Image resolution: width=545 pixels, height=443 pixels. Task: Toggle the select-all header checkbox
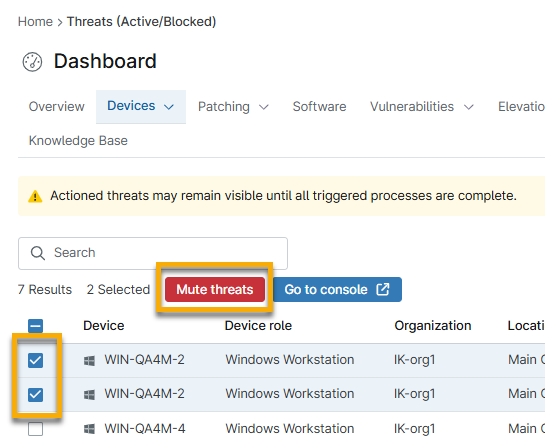35,326
